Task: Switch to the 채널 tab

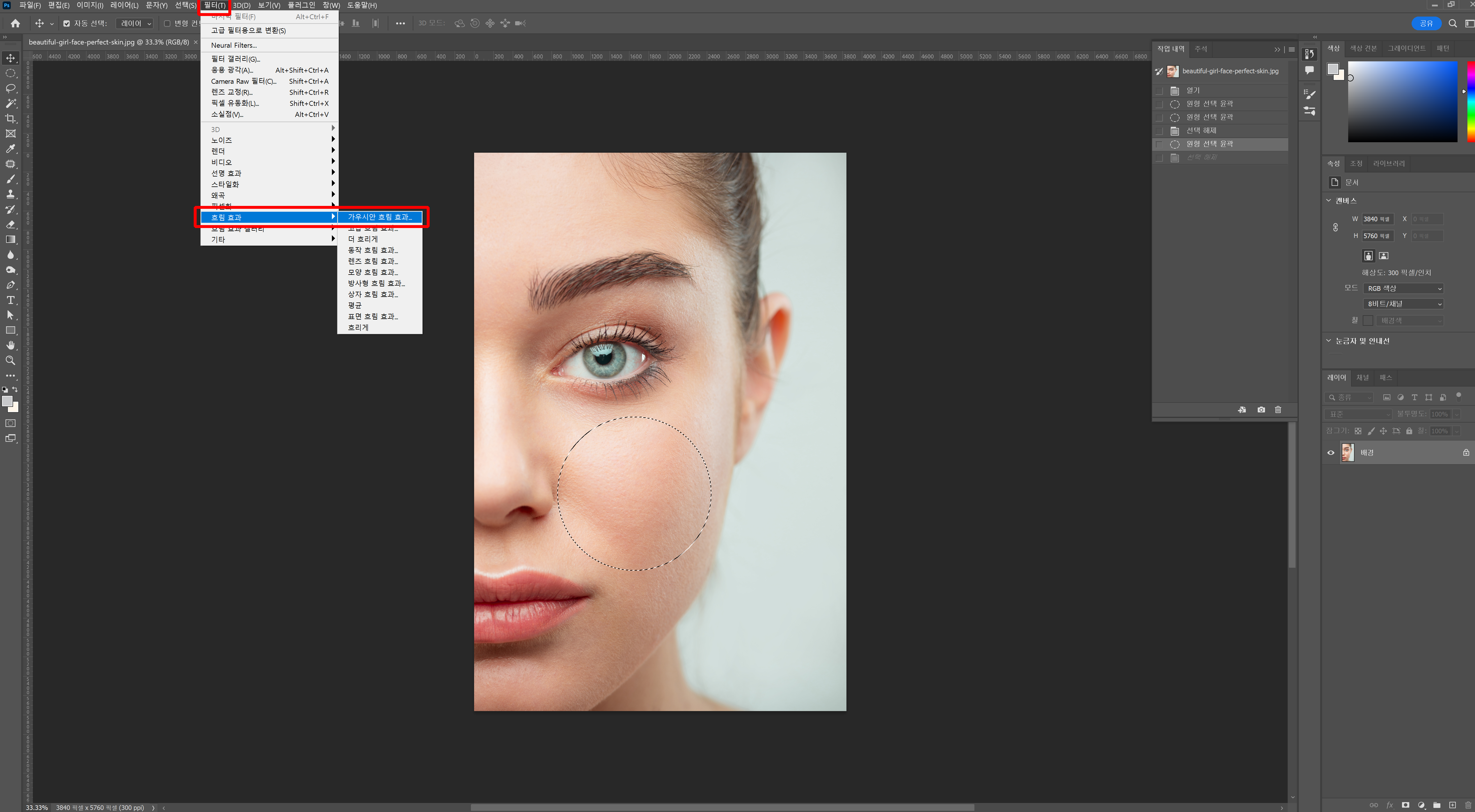Action: (1362, 377)
